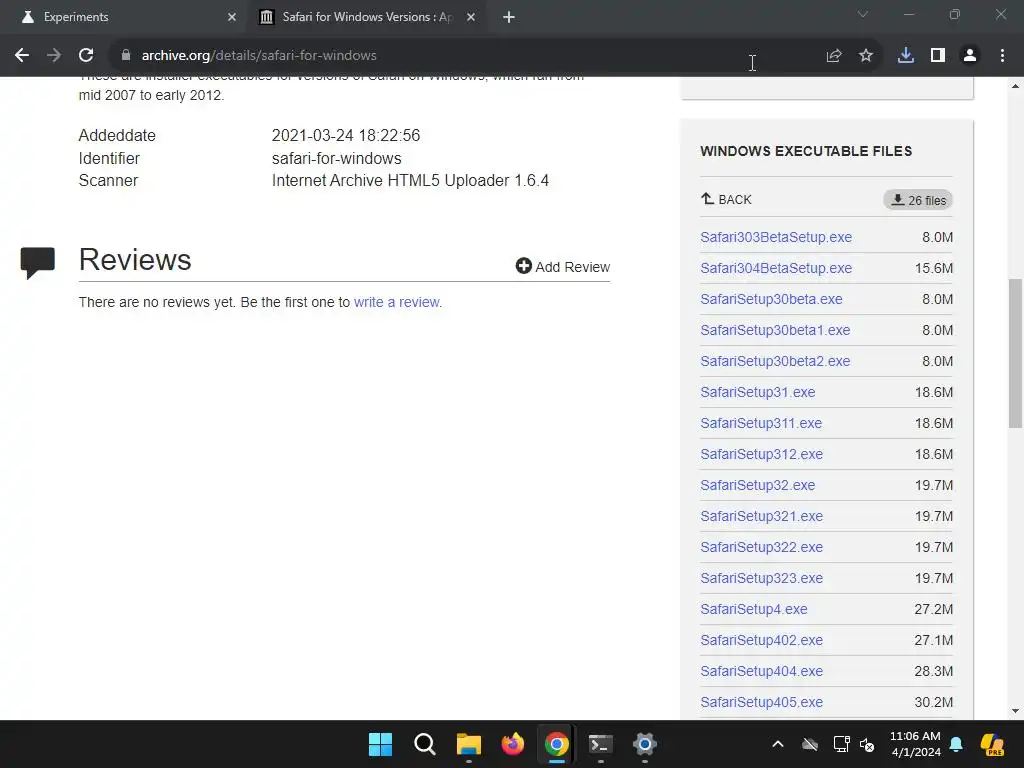Download SafariSetup322.exe
Screen dimensions: 1024x768
(761, 547)
